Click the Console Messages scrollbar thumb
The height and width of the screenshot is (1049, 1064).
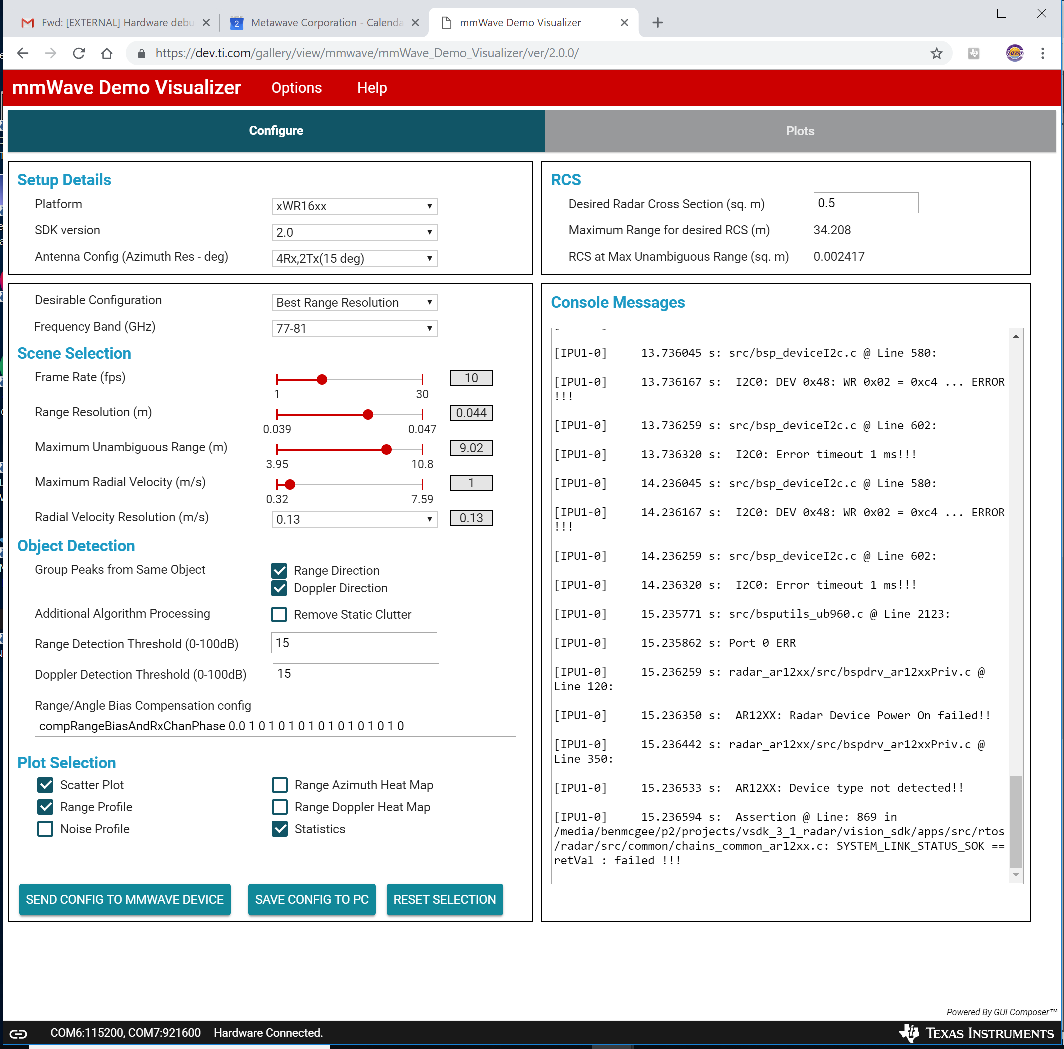(1016, 822)
